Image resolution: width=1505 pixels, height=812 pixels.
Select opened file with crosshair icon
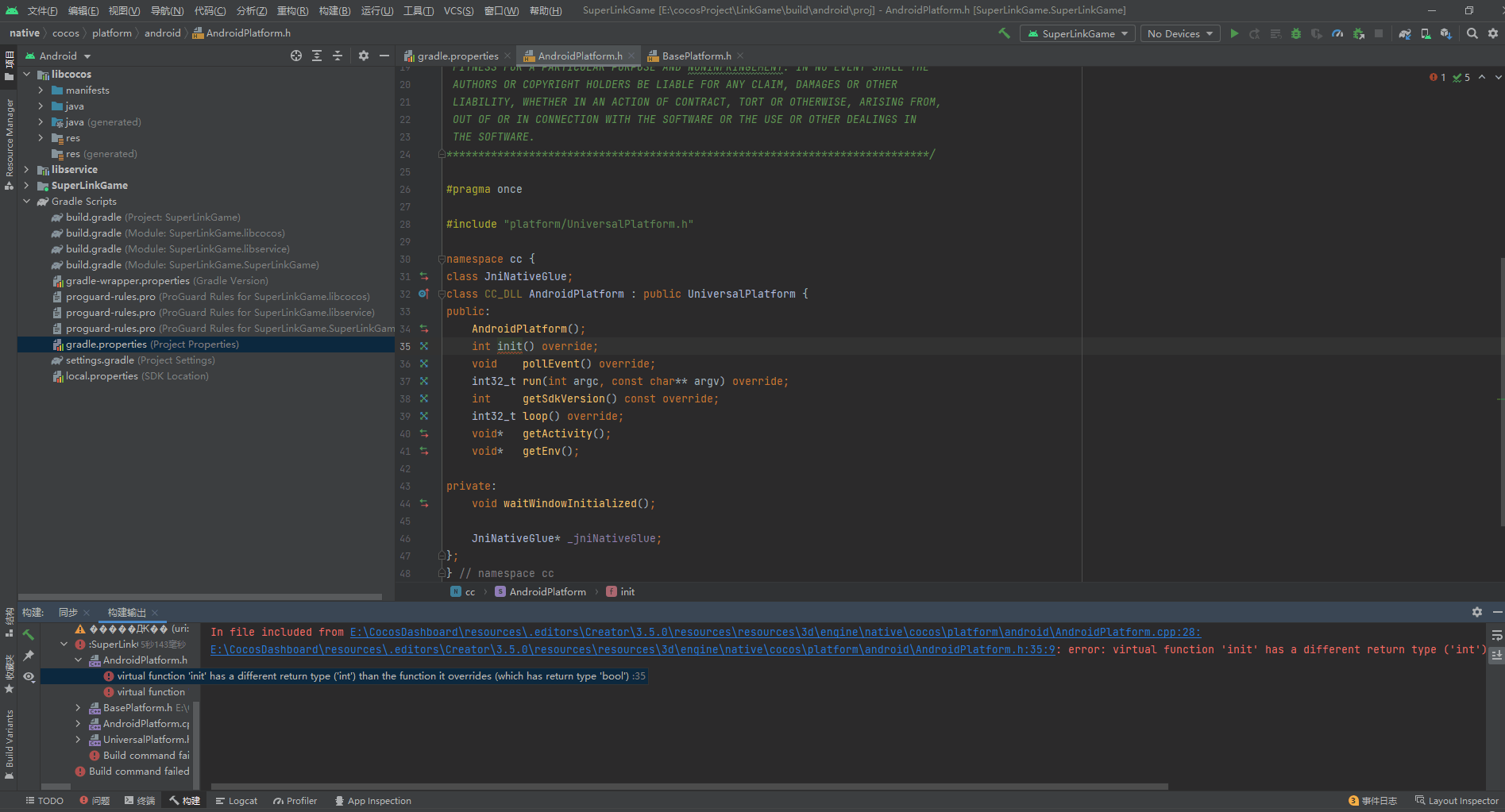[296, 56]
